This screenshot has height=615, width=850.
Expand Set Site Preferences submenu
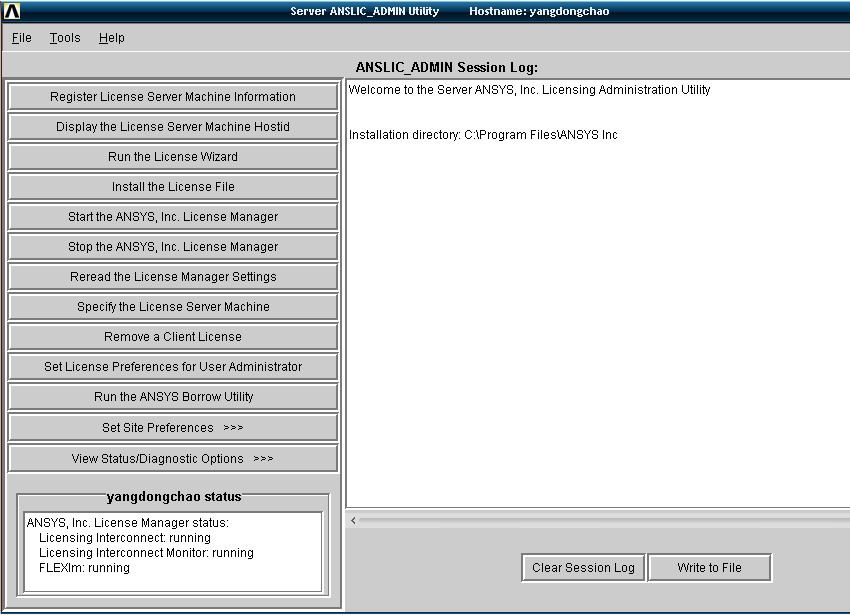(173, 428)
